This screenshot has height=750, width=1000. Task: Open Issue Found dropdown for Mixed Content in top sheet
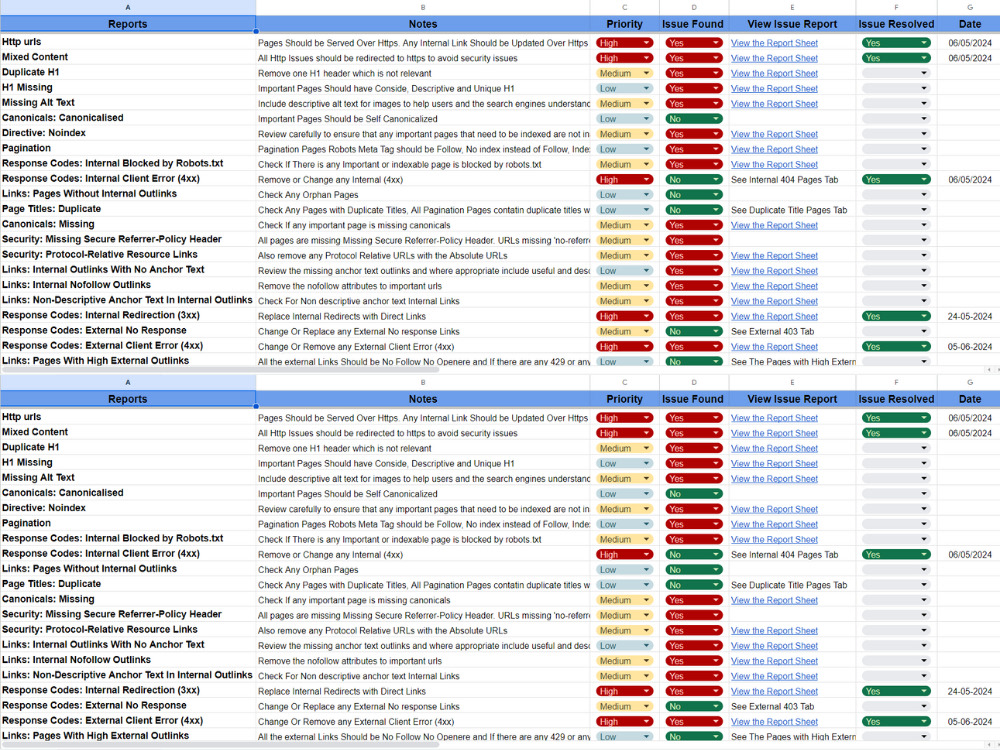pyautogui.click(x=694, y=58)
